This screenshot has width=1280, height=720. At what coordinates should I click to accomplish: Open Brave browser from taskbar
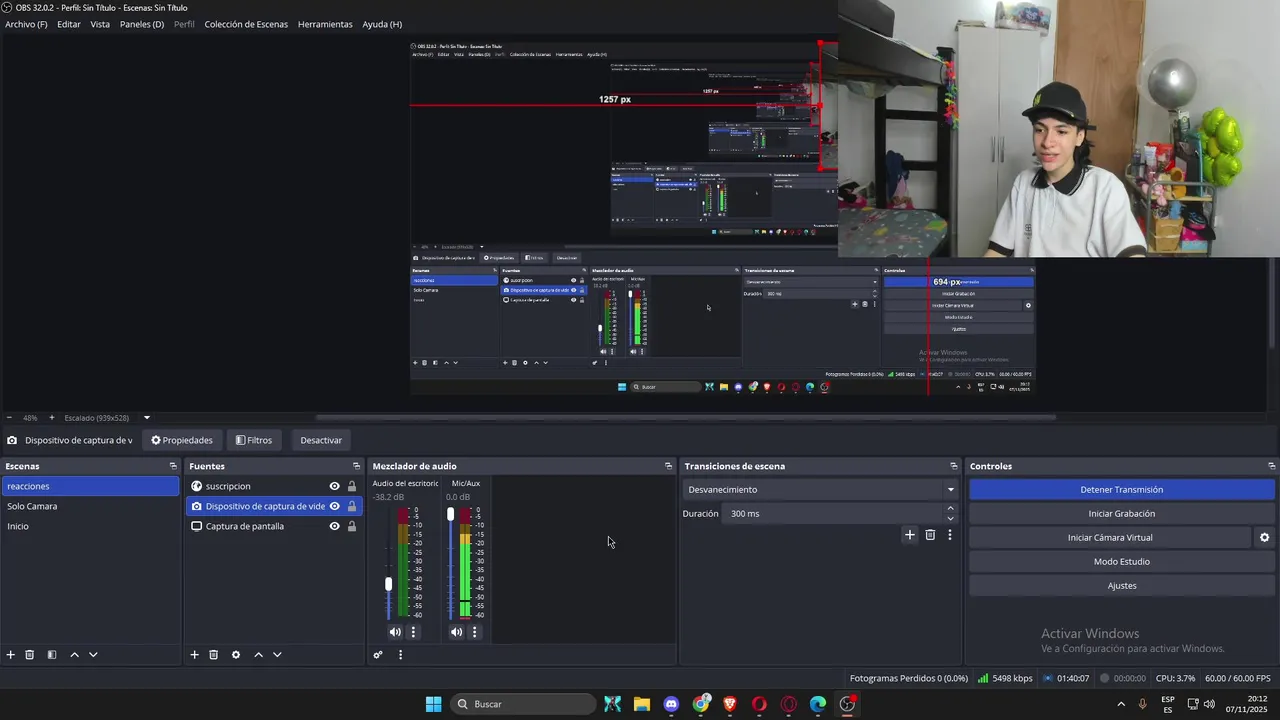coord(730,704)
